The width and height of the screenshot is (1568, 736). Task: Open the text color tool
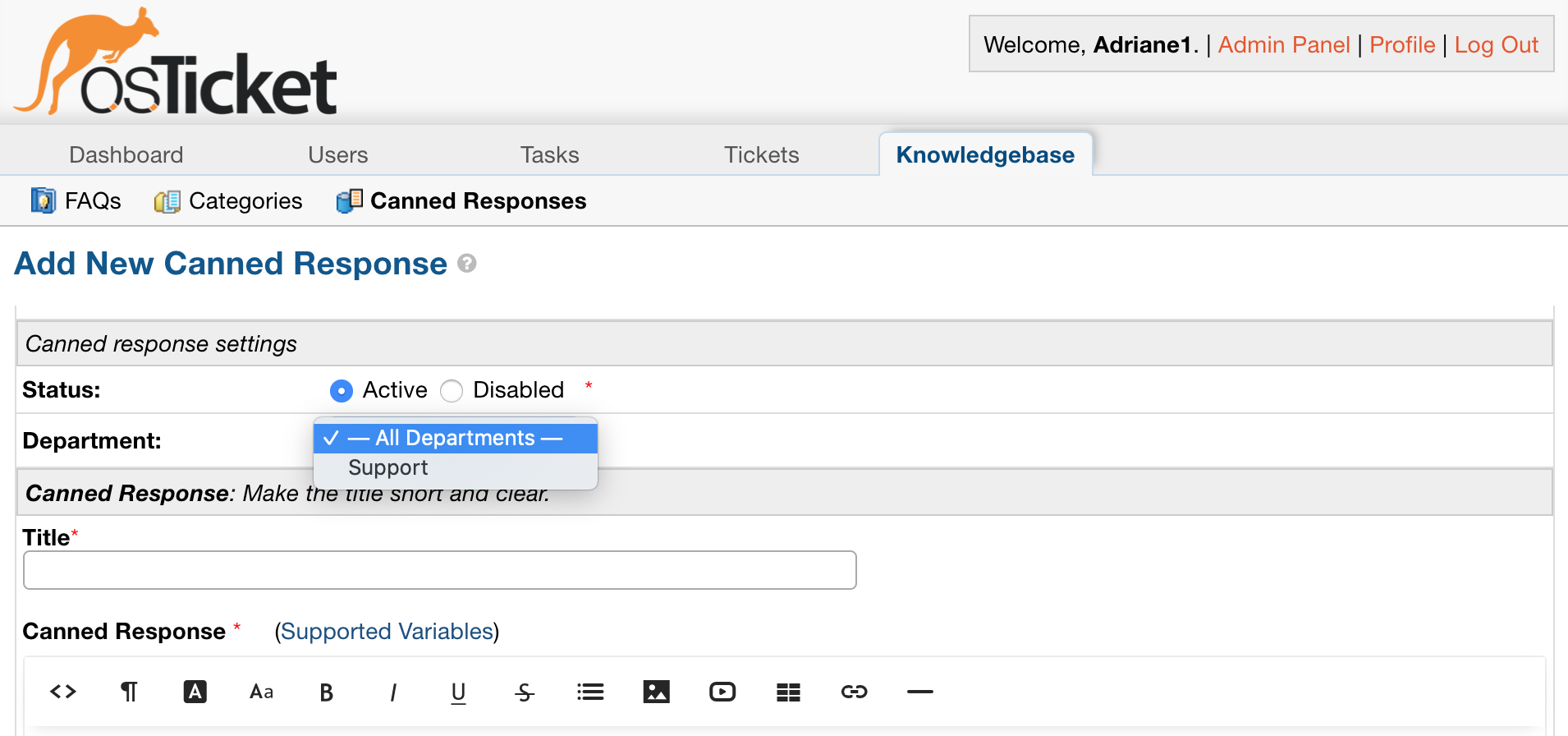click(x=195, y=692)
